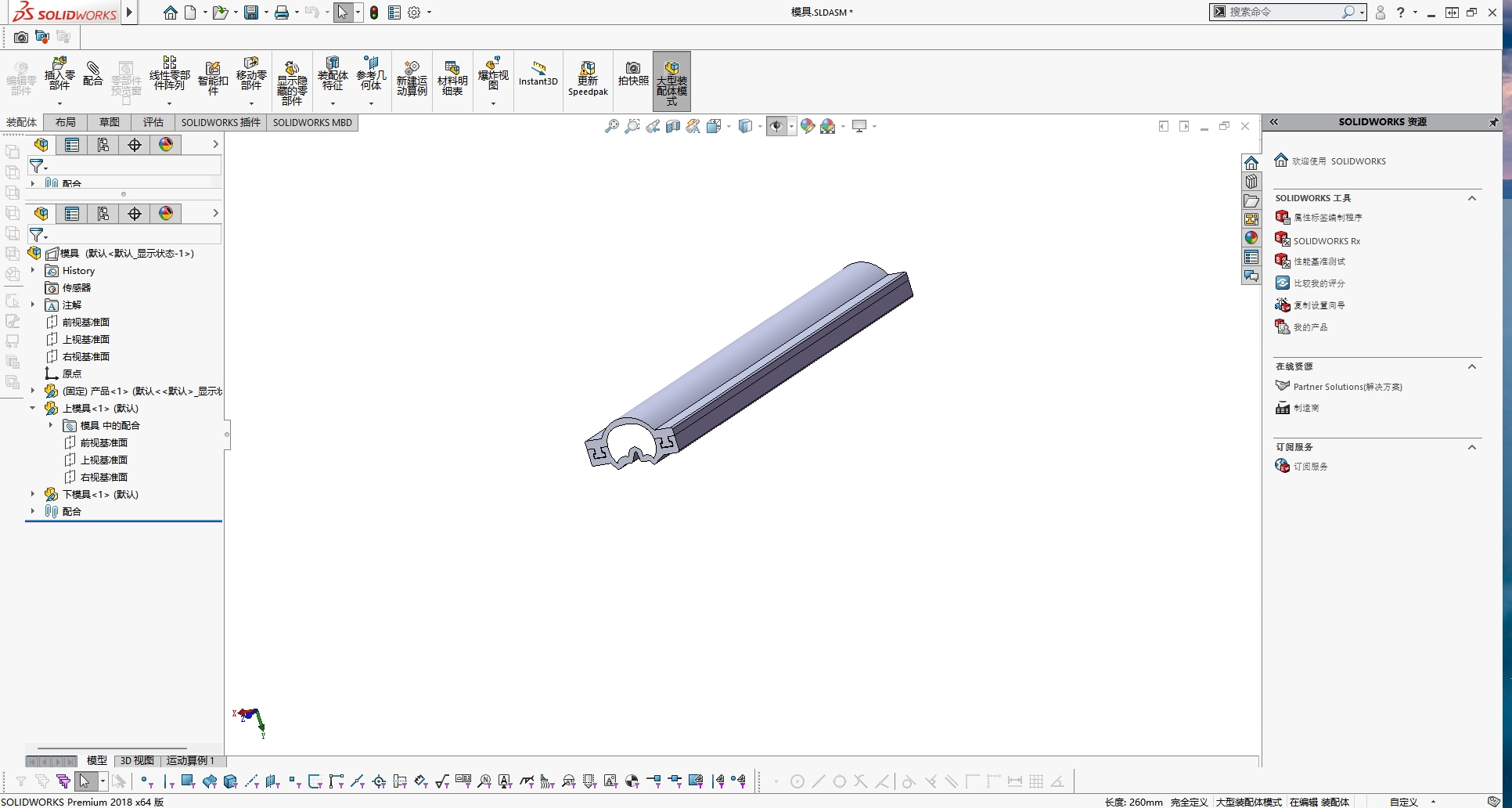Click Reference Geometry (参考几何体) icon
Screen dimensions: 1512x808
371,74
